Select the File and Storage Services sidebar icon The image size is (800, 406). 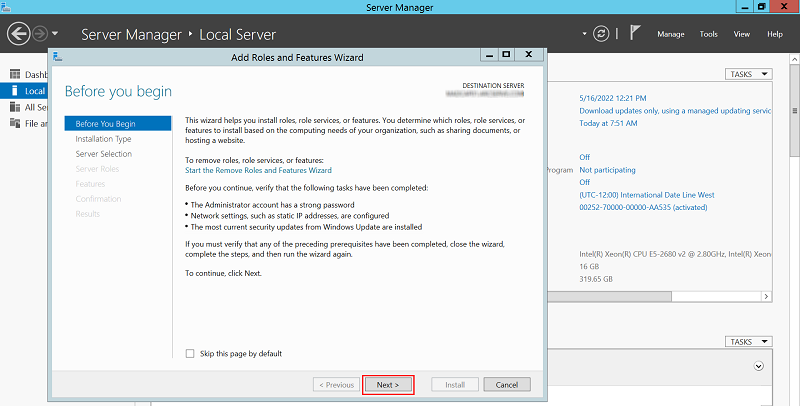[x=15, y=123]
